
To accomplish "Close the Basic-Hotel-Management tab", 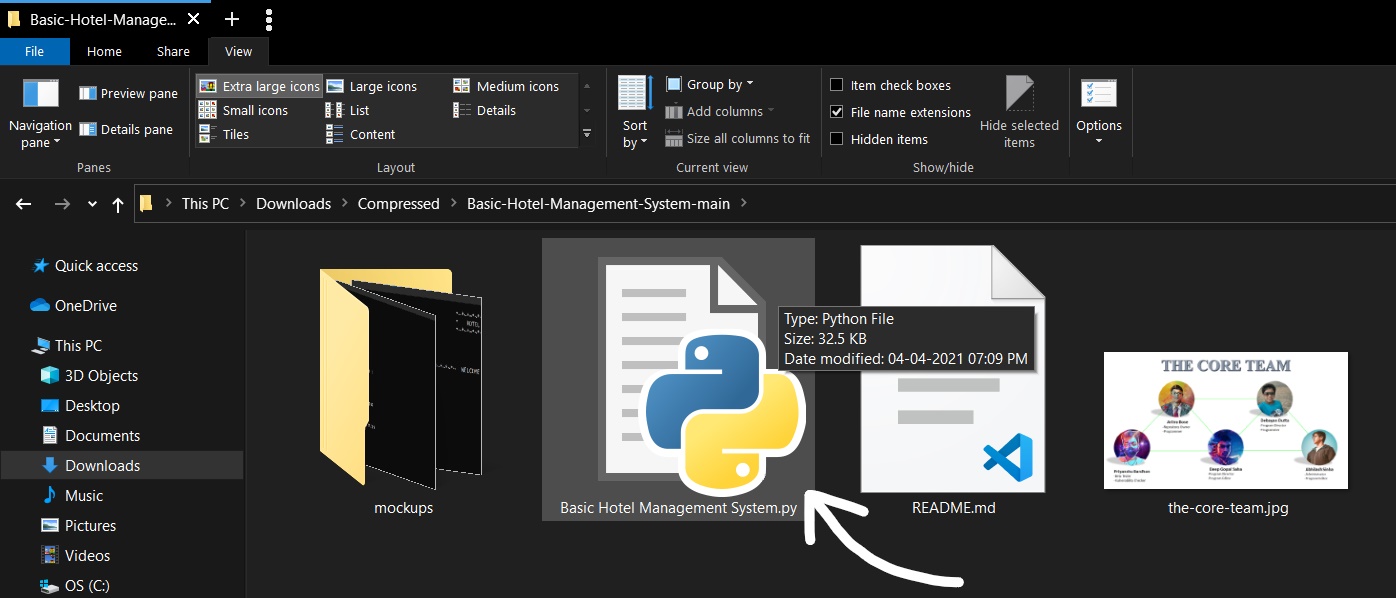I will [193, 19].
